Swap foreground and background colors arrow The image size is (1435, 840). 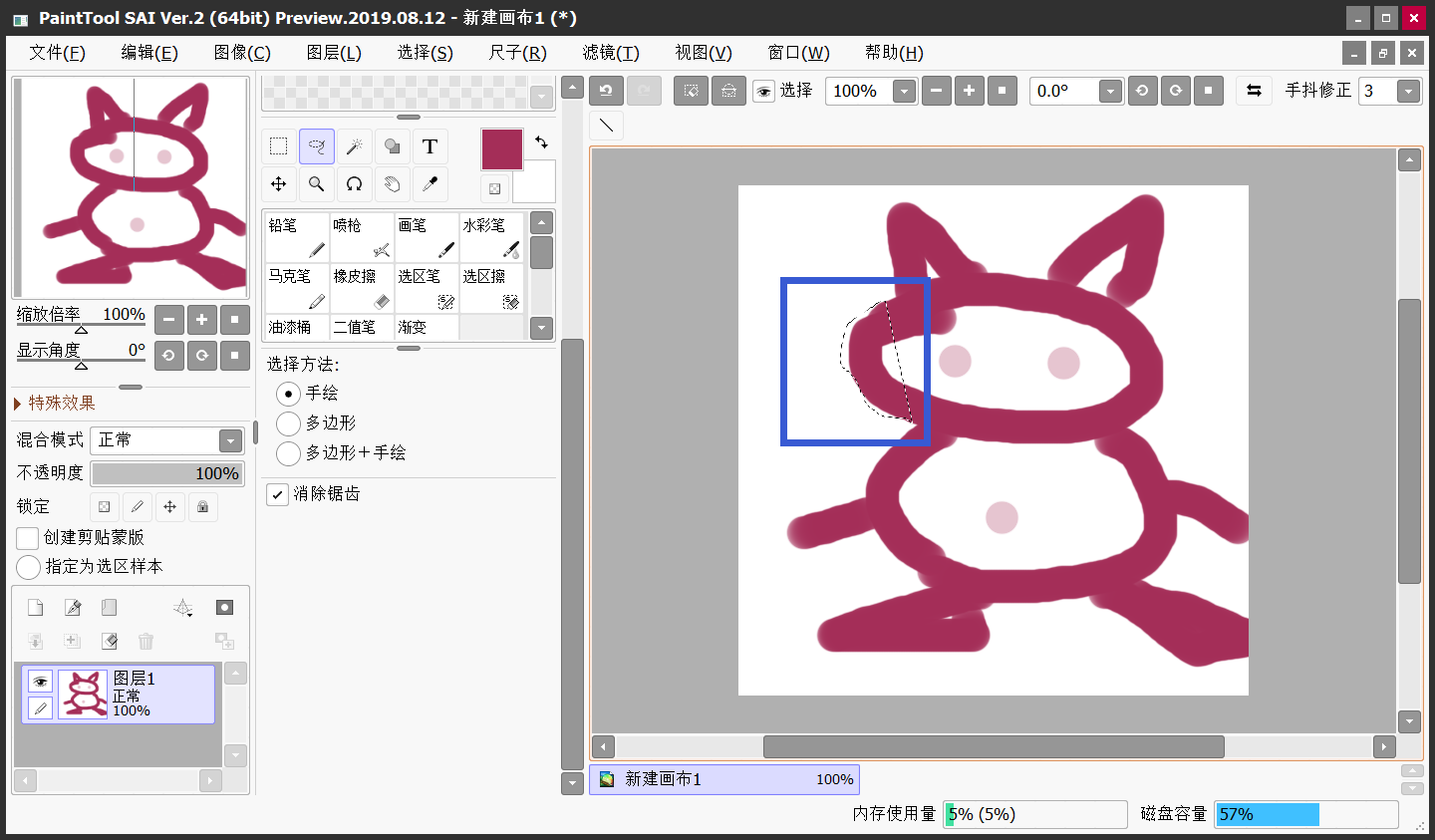[541, 142]
